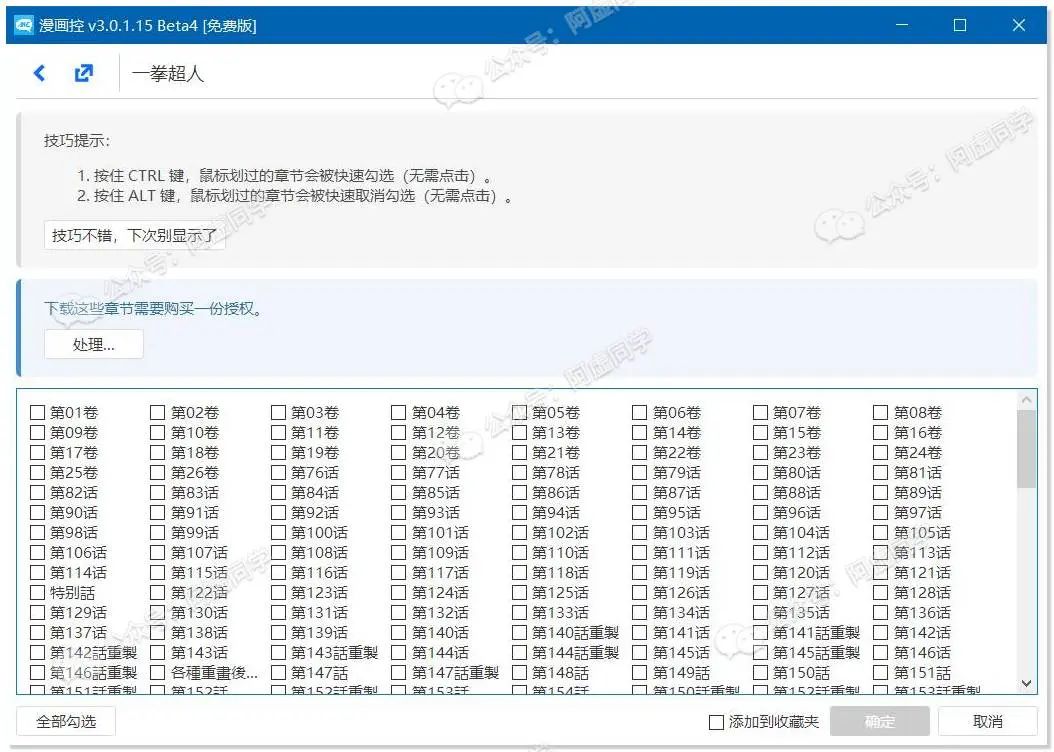Click 全部勾选 to select all chapters
1054x752 pixels.
tap(66, 722)
